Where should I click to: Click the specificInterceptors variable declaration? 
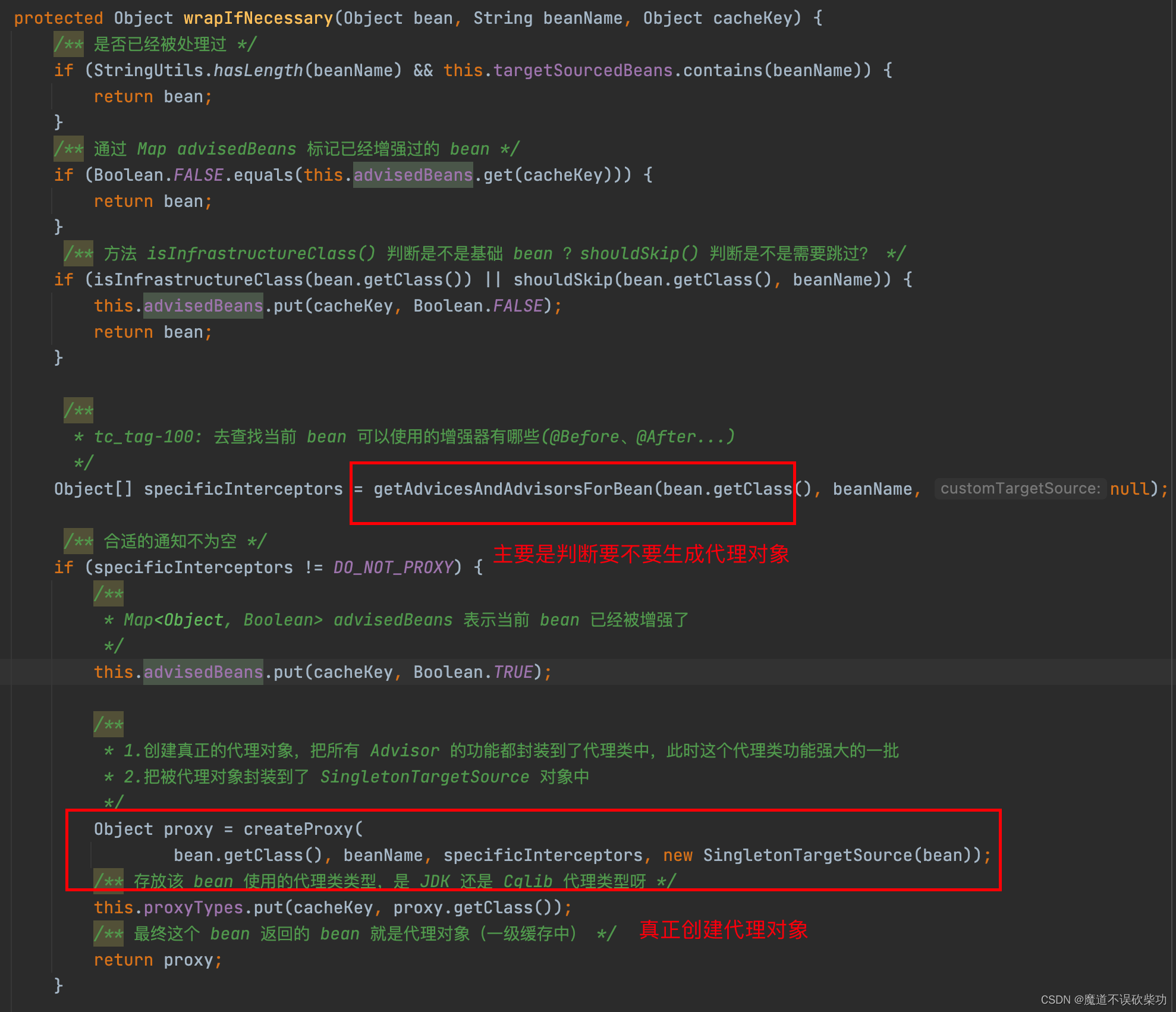click(243, 489)
